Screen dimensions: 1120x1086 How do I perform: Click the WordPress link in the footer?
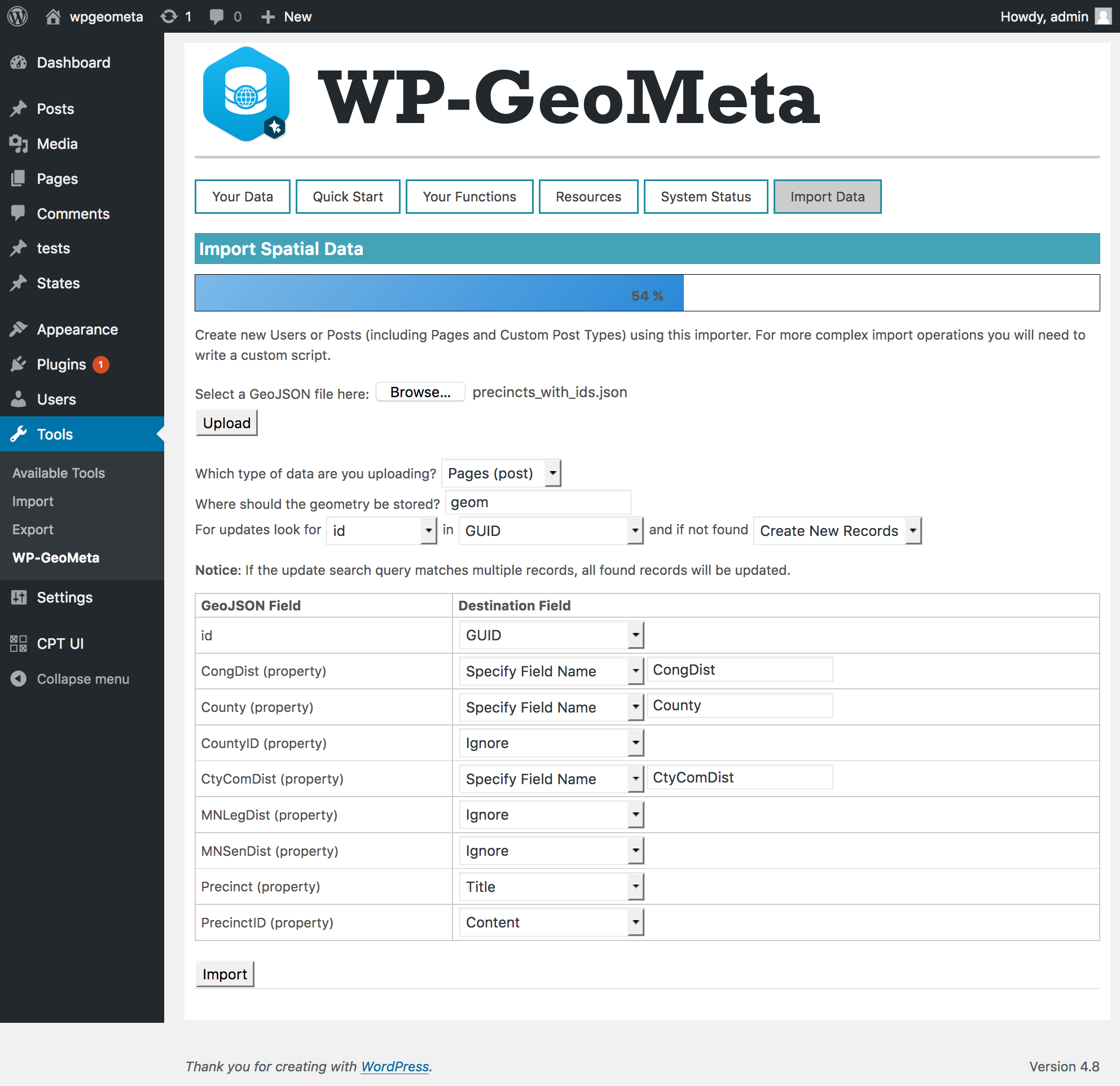tap(394, 1067)
